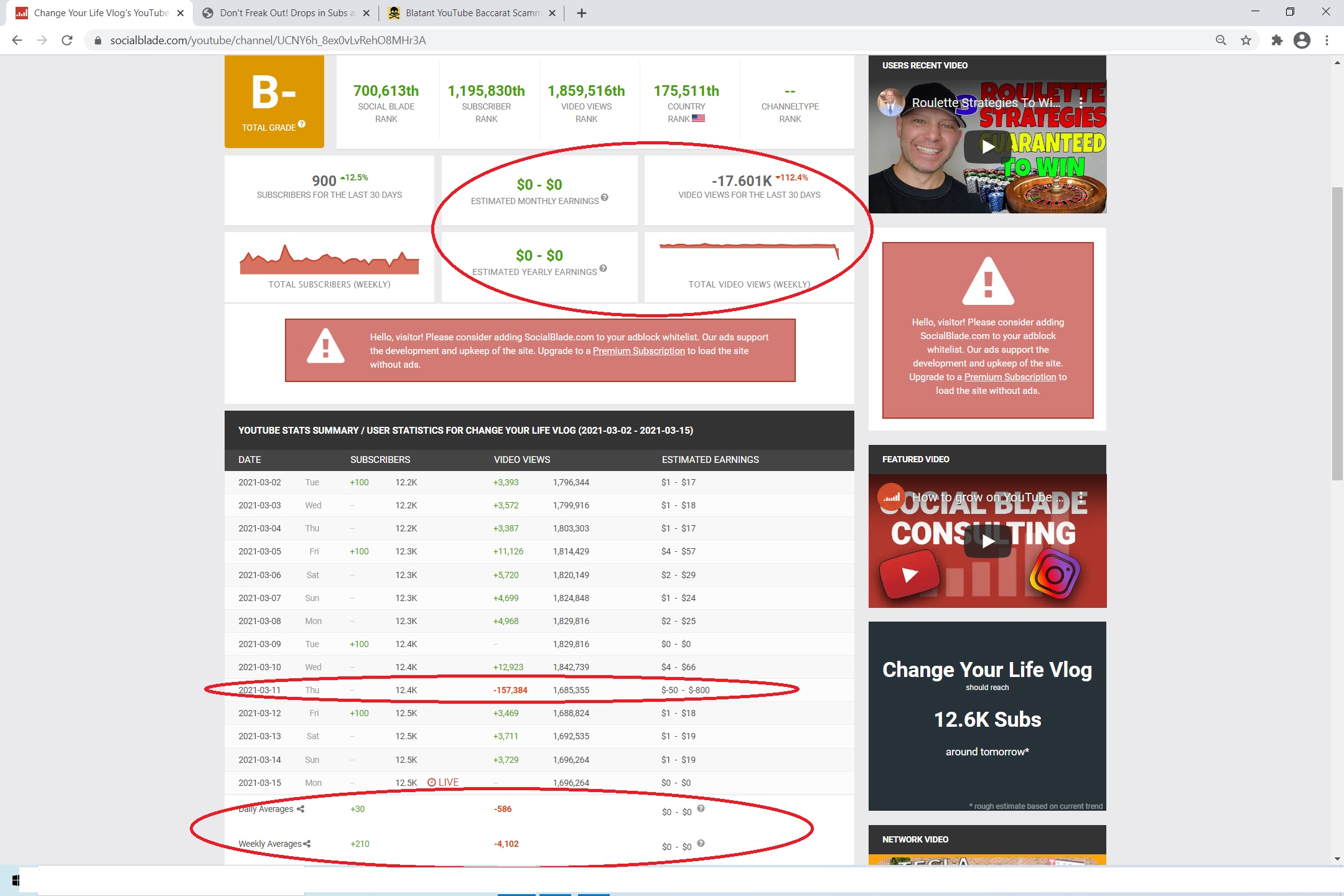1344x896 pixels.
Task: Click the channel avatar on recent video
Action: tap(891, 102)
